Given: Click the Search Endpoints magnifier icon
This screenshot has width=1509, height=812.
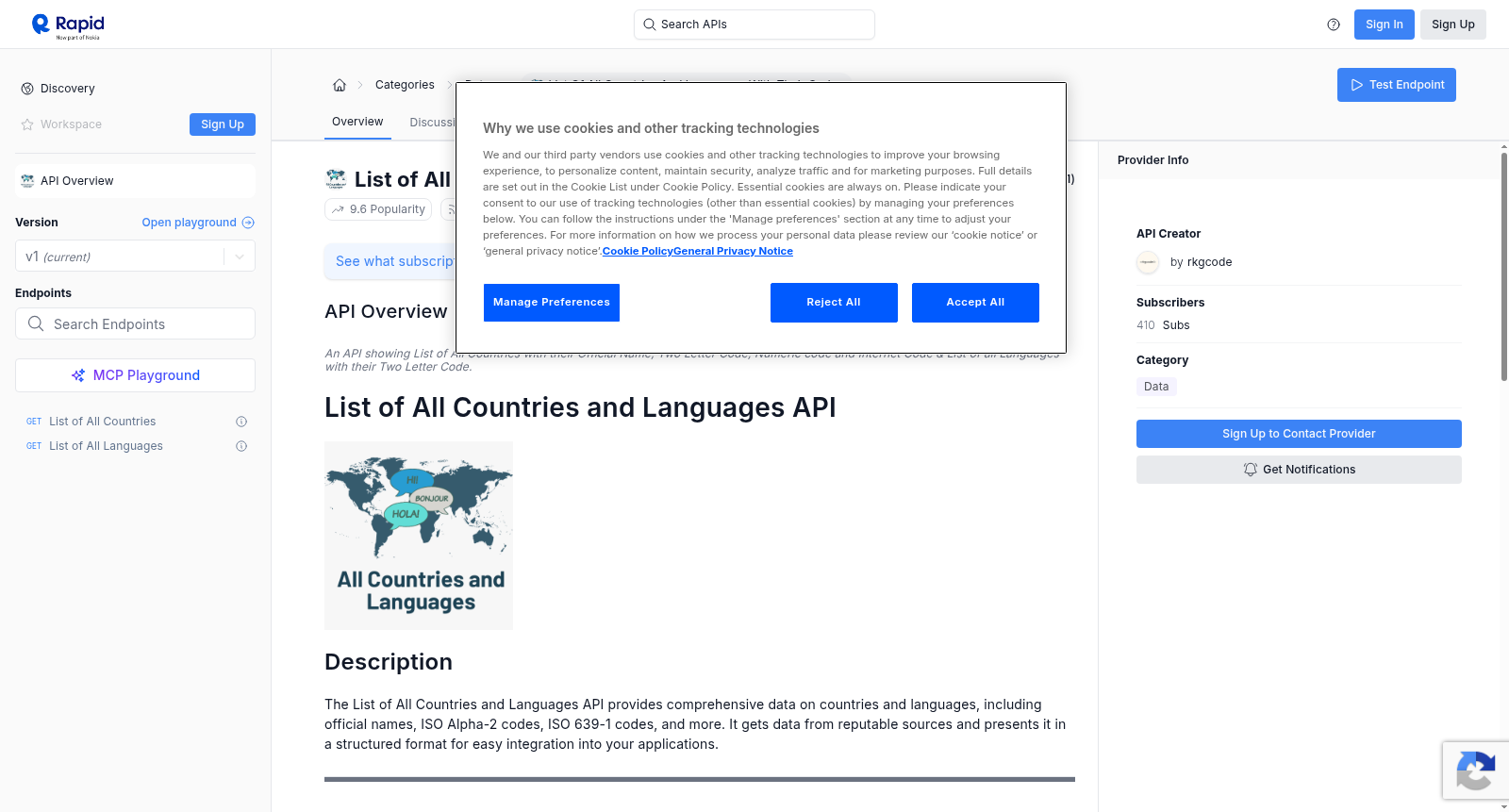Looking at the screenshot, I should coord(36,323).
